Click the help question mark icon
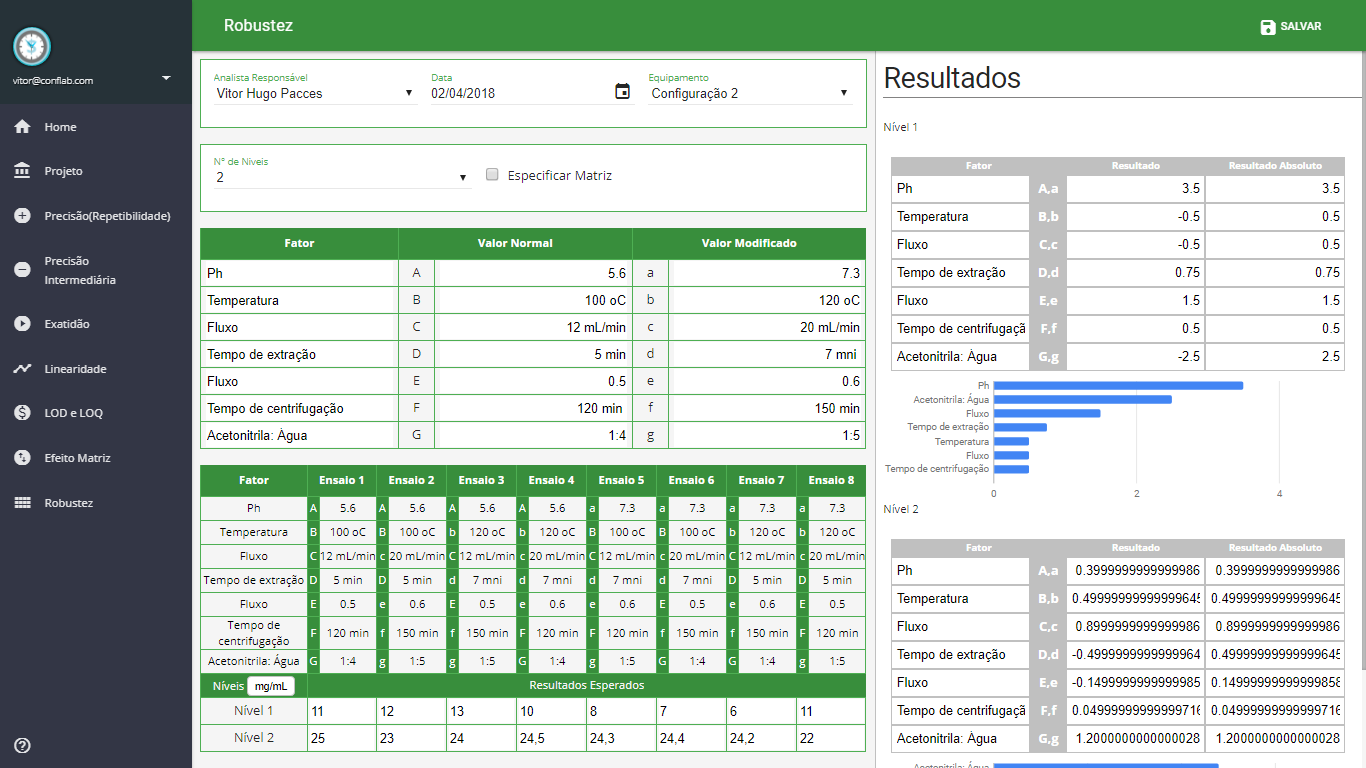The image size is (1366, 768). [22, 745]
